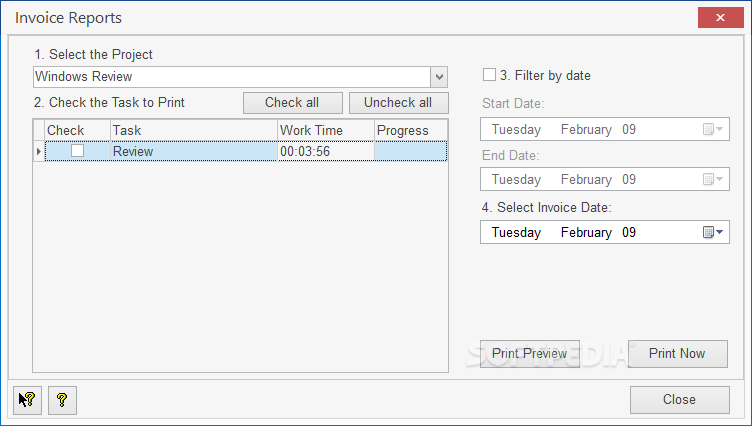Viewport: 752px width, 426px height.
Task: Open the Invoice Date calendar picker
Action: click(712, 233)
